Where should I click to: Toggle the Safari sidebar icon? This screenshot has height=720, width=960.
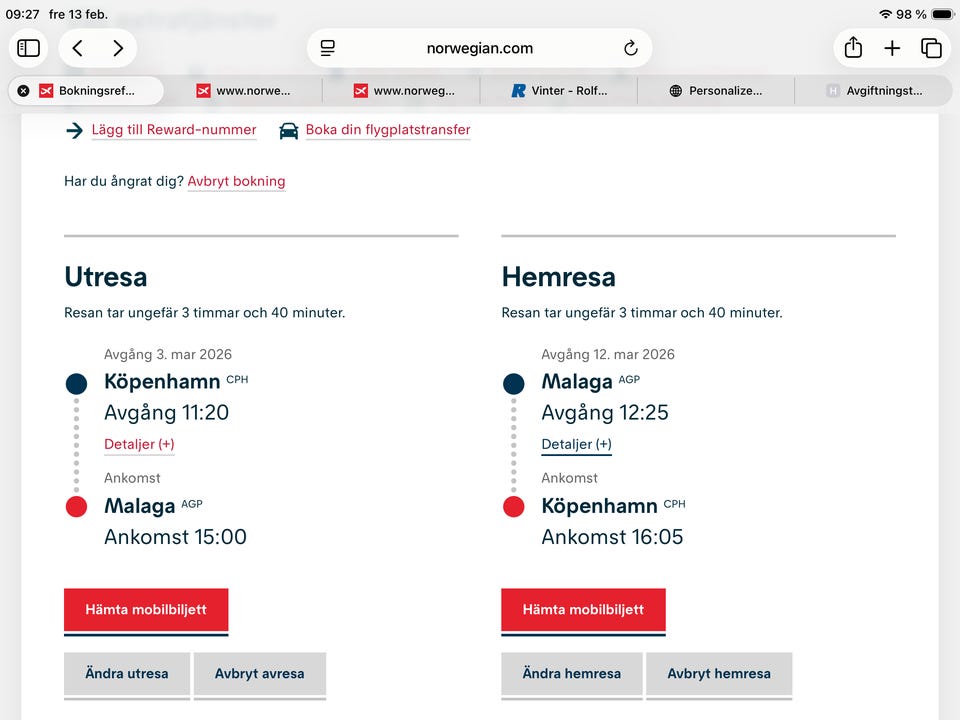coord(29,48)
